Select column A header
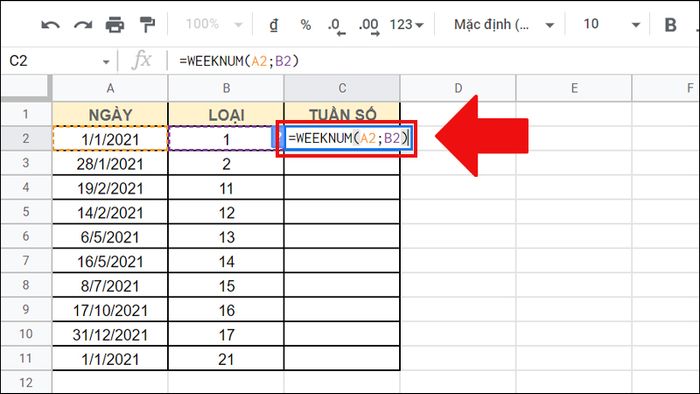Screen dimensions: 700x394 110,88
